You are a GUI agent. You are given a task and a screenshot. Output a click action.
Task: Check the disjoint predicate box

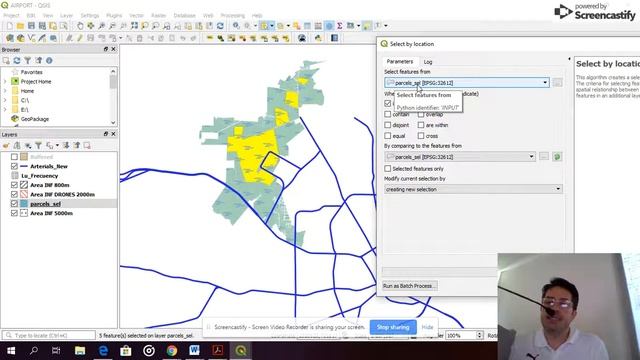point(388,125)
